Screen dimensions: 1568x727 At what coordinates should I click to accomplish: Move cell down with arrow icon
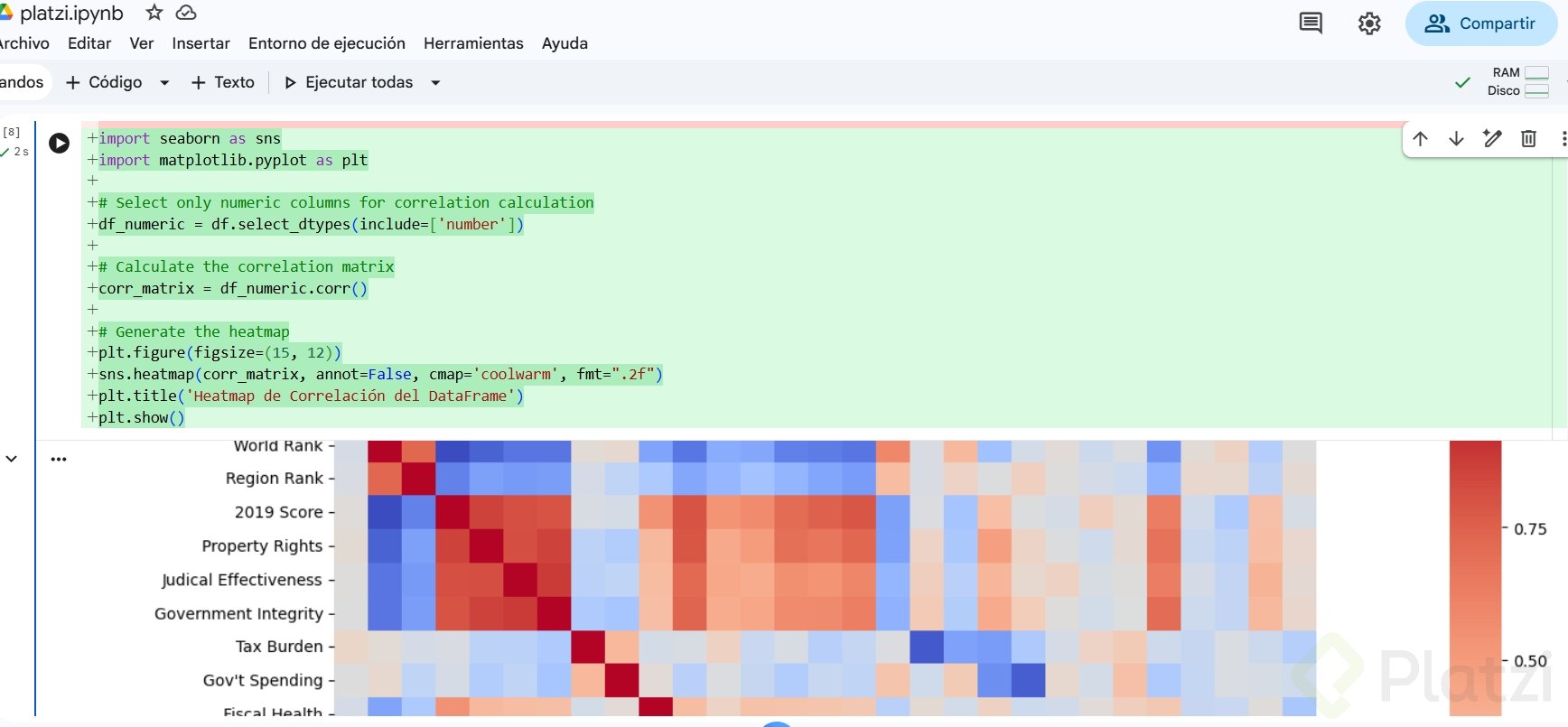coord(1456,138)
